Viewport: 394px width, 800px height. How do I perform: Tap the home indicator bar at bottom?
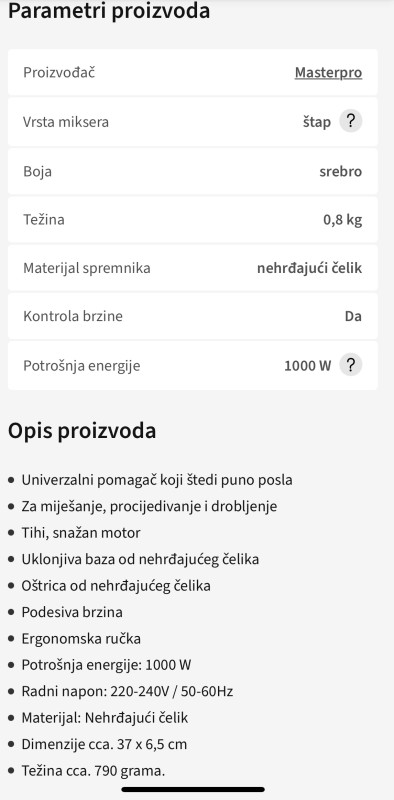click(193, 789)
